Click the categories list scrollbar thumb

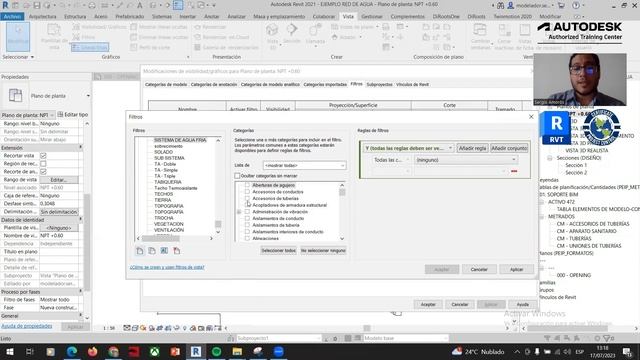(342, 192)
